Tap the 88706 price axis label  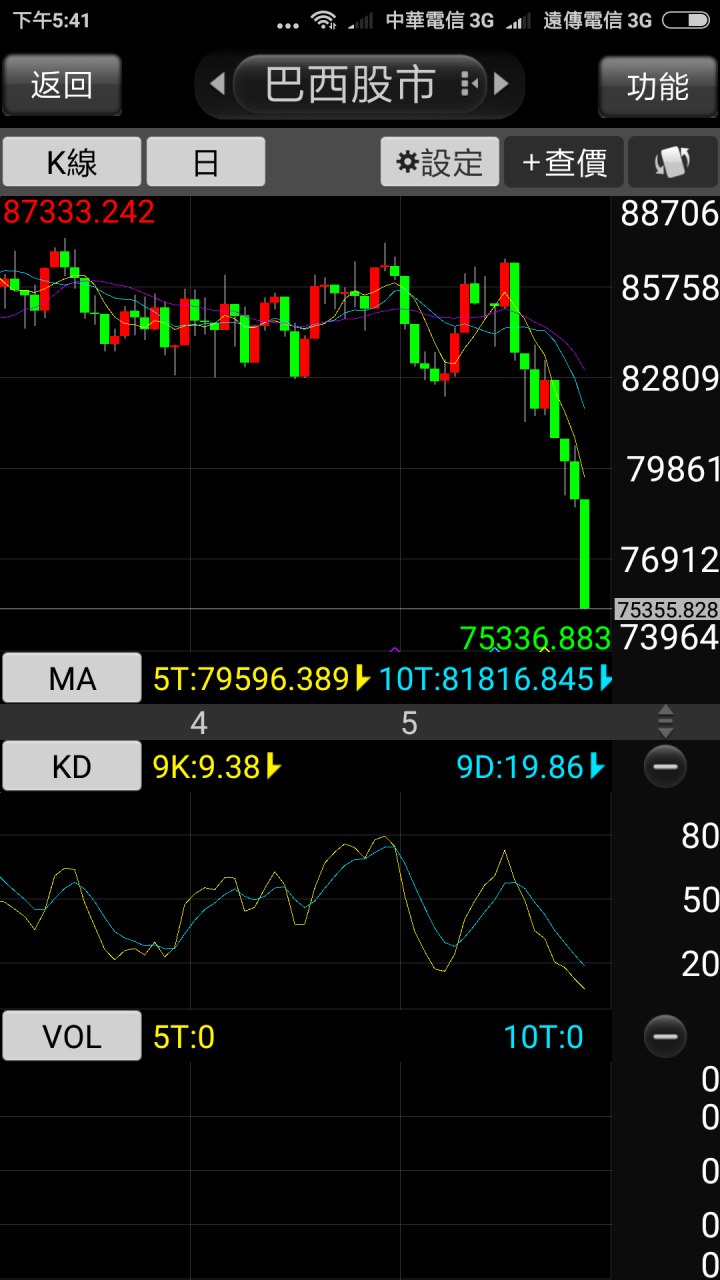coord(669,213)
